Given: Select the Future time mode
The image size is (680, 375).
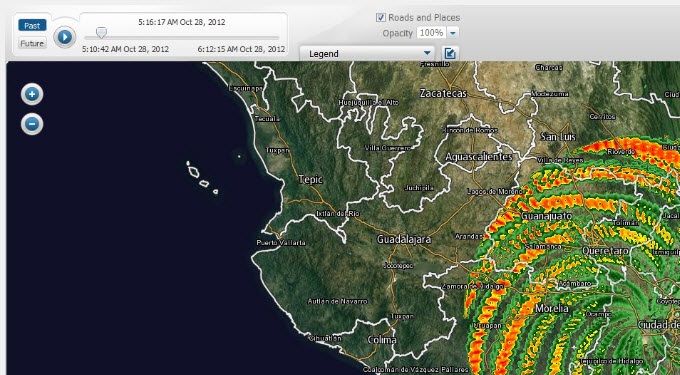Looking at the screenshot, I should pos(32,43).
